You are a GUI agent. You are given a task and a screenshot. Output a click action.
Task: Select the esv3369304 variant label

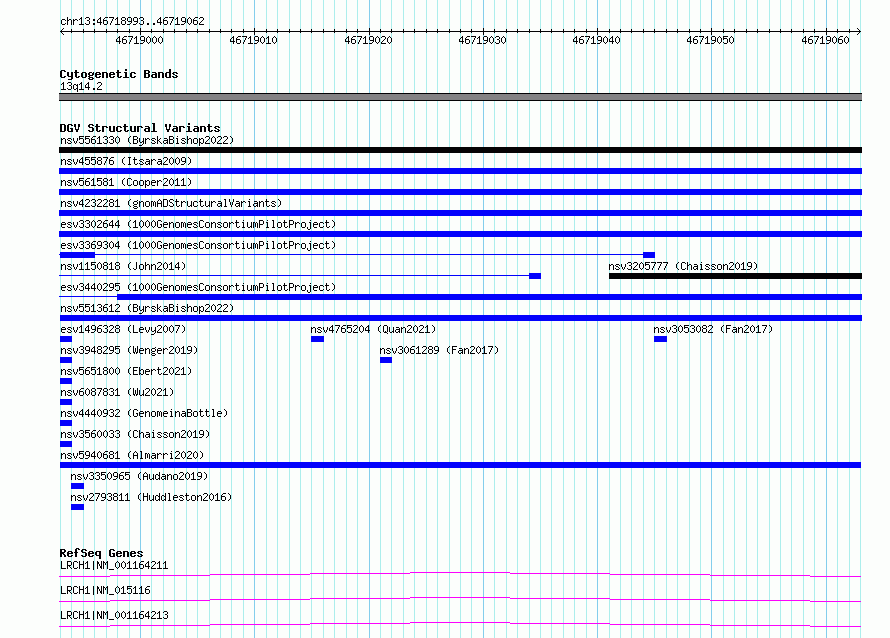(x=198, y=245)
